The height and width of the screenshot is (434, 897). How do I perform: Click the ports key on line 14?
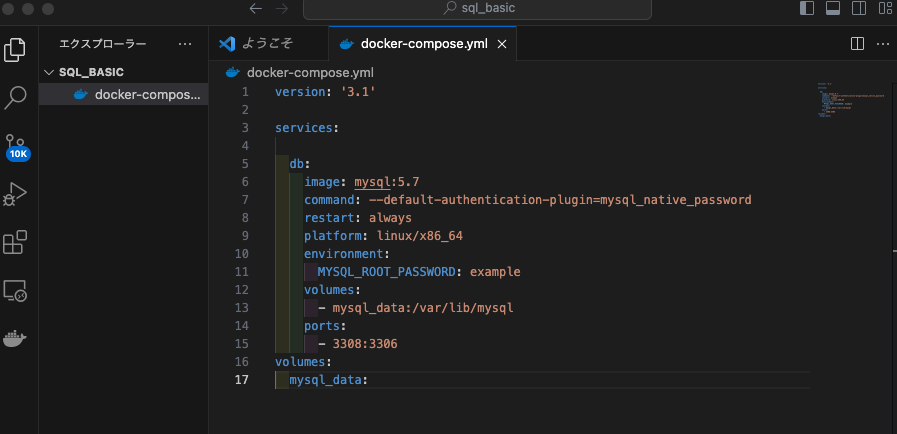(322, 326)
